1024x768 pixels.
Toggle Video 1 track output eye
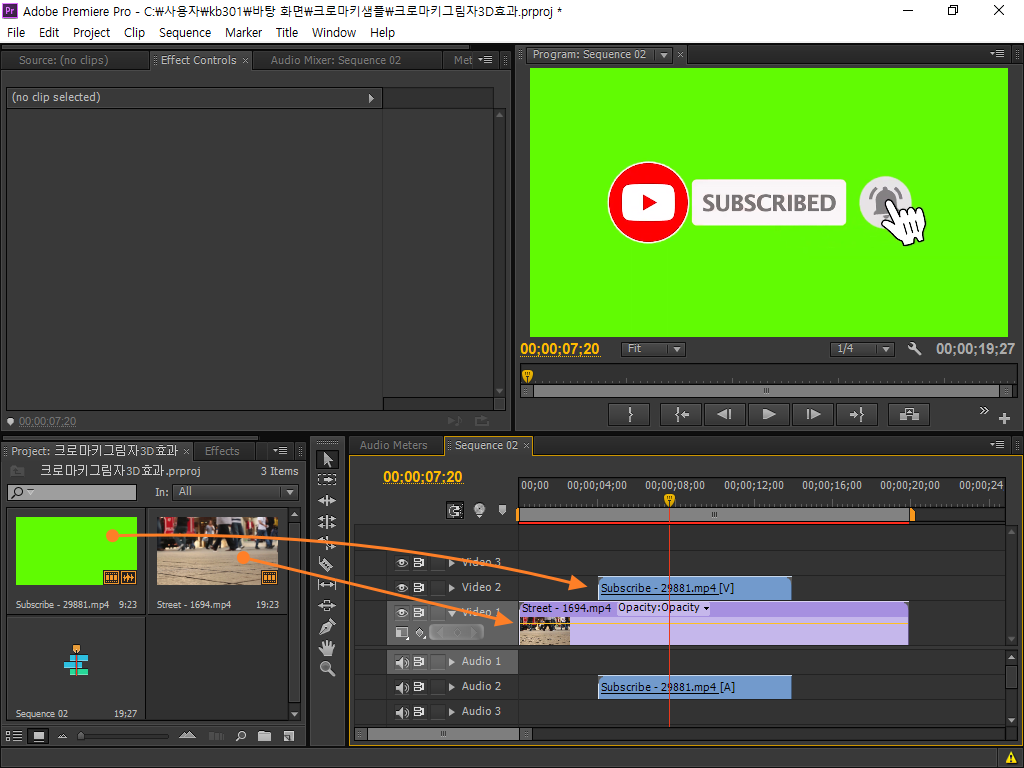coord(402,613)
